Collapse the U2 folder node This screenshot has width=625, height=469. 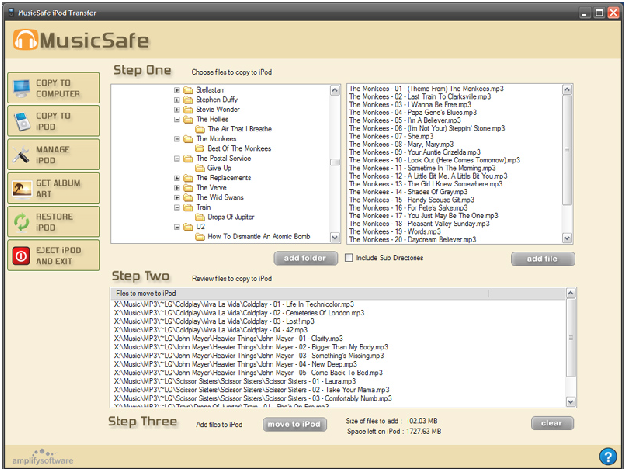(177, 227)
